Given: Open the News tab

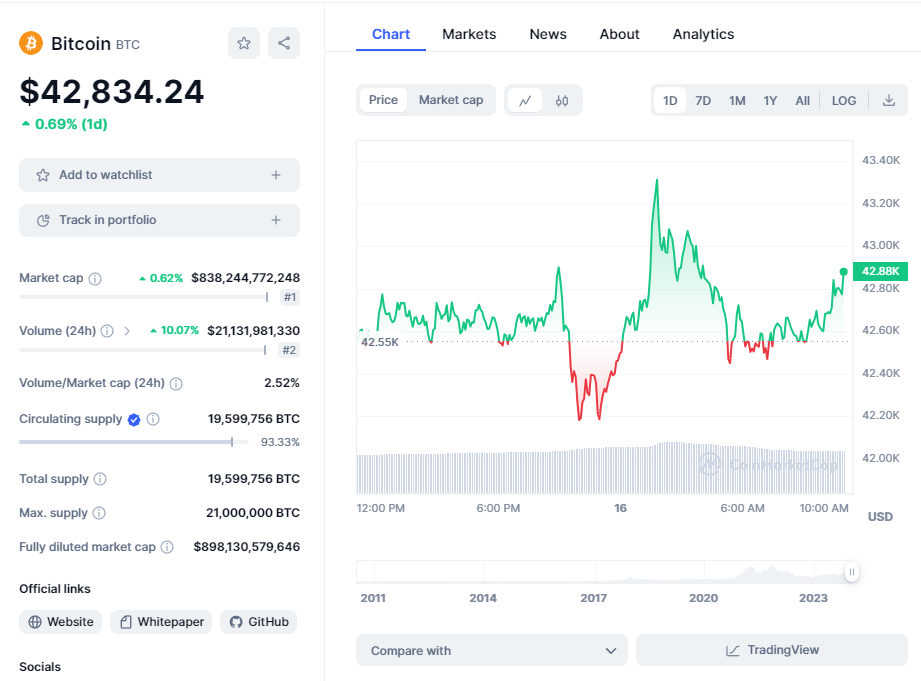Looking at the screenshot, I should point(548,34).
